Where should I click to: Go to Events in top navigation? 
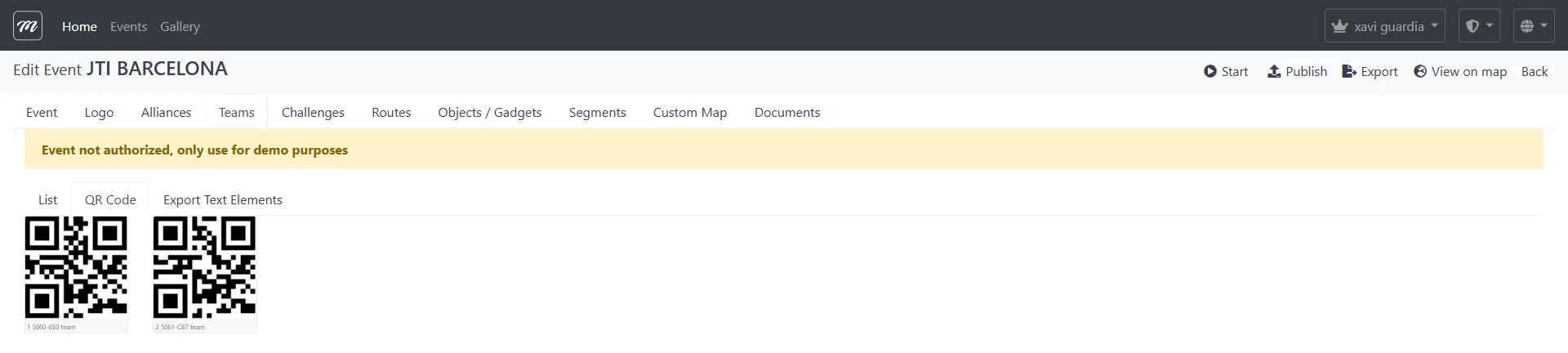coord(128,27)
